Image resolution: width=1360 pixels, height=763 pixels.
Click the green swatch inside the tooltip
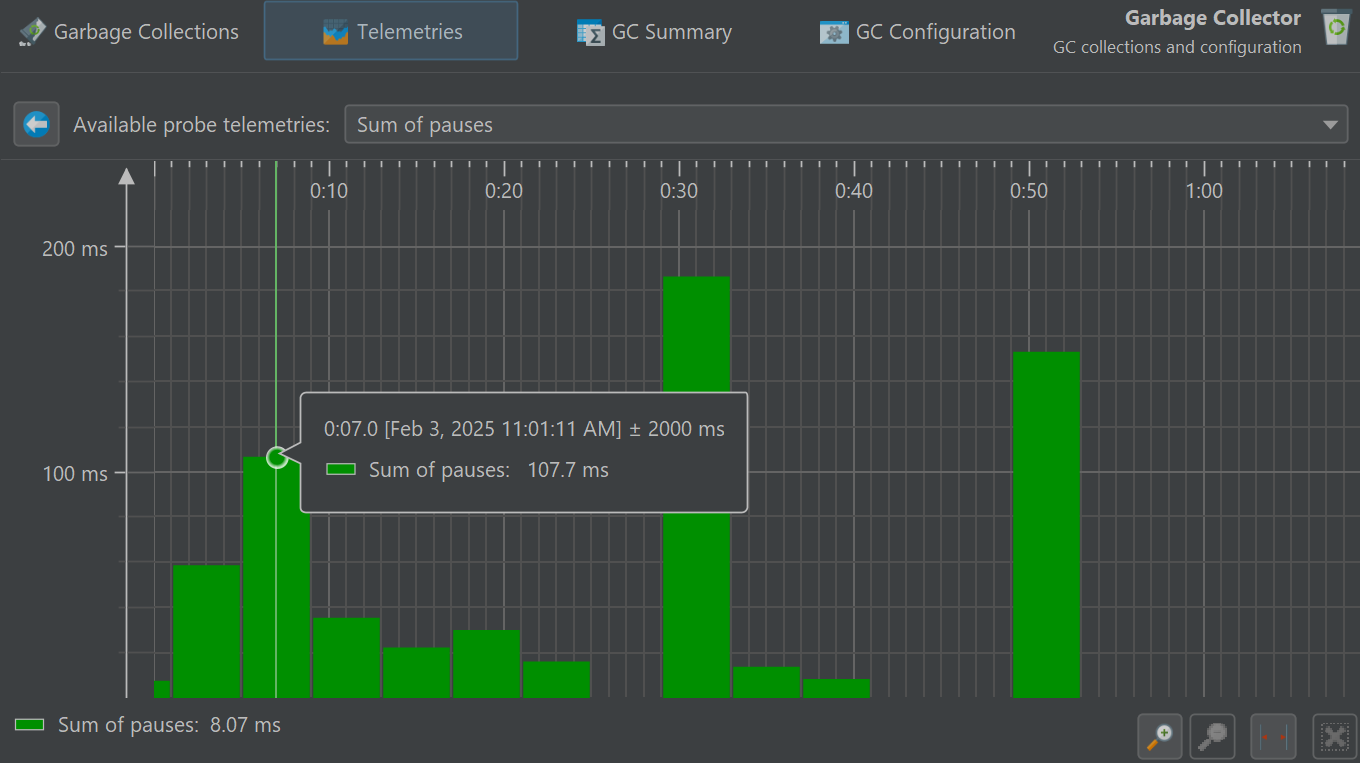click(x=341, y=469)
